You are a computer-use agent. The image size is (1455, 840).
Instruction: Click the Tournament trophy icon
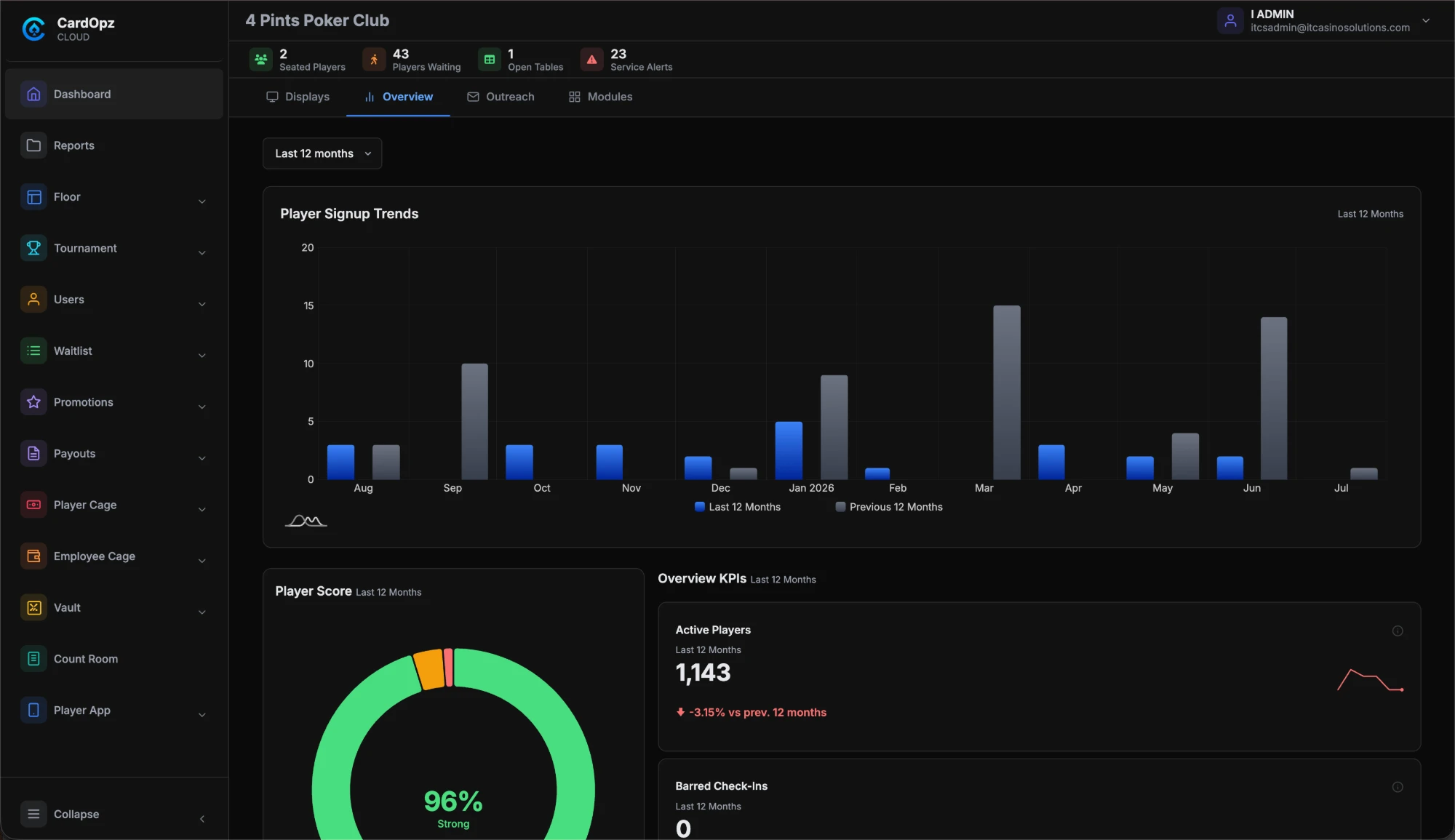(x=33, y=248)
